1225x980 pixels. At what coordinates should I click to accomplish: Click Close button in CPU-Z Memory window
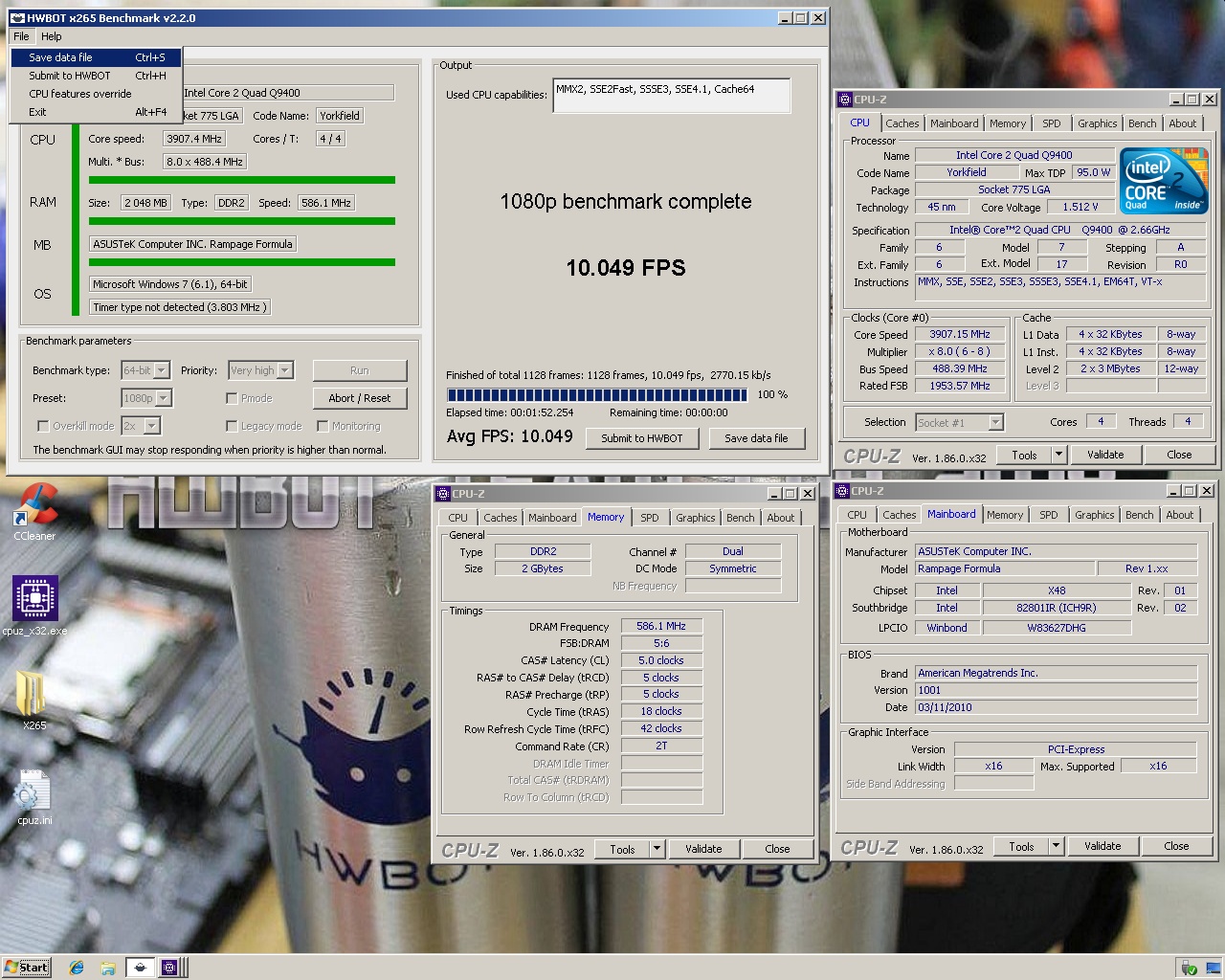[x=777, y=849]
